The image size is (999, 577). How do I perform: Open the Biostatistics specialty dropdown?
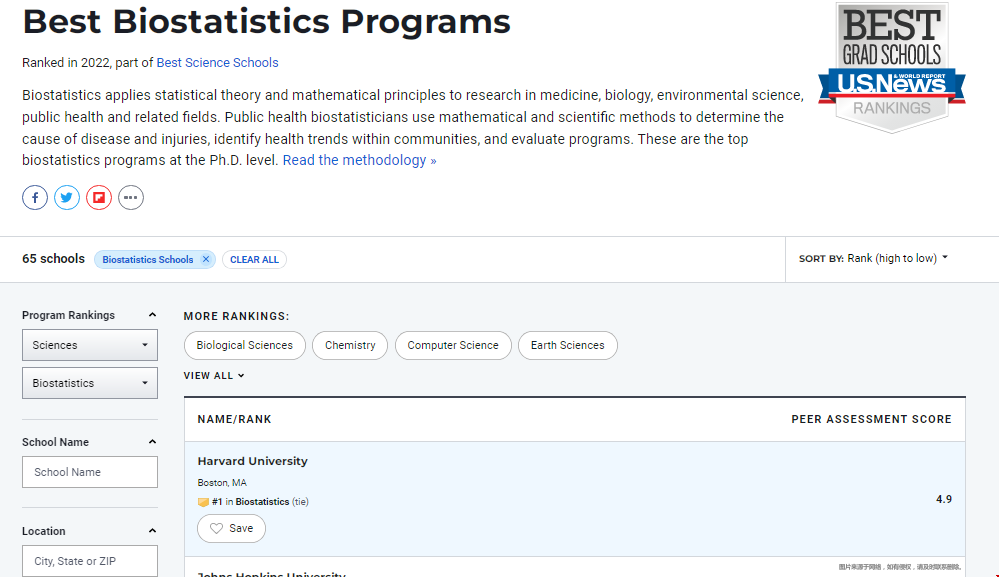point(90,383)
